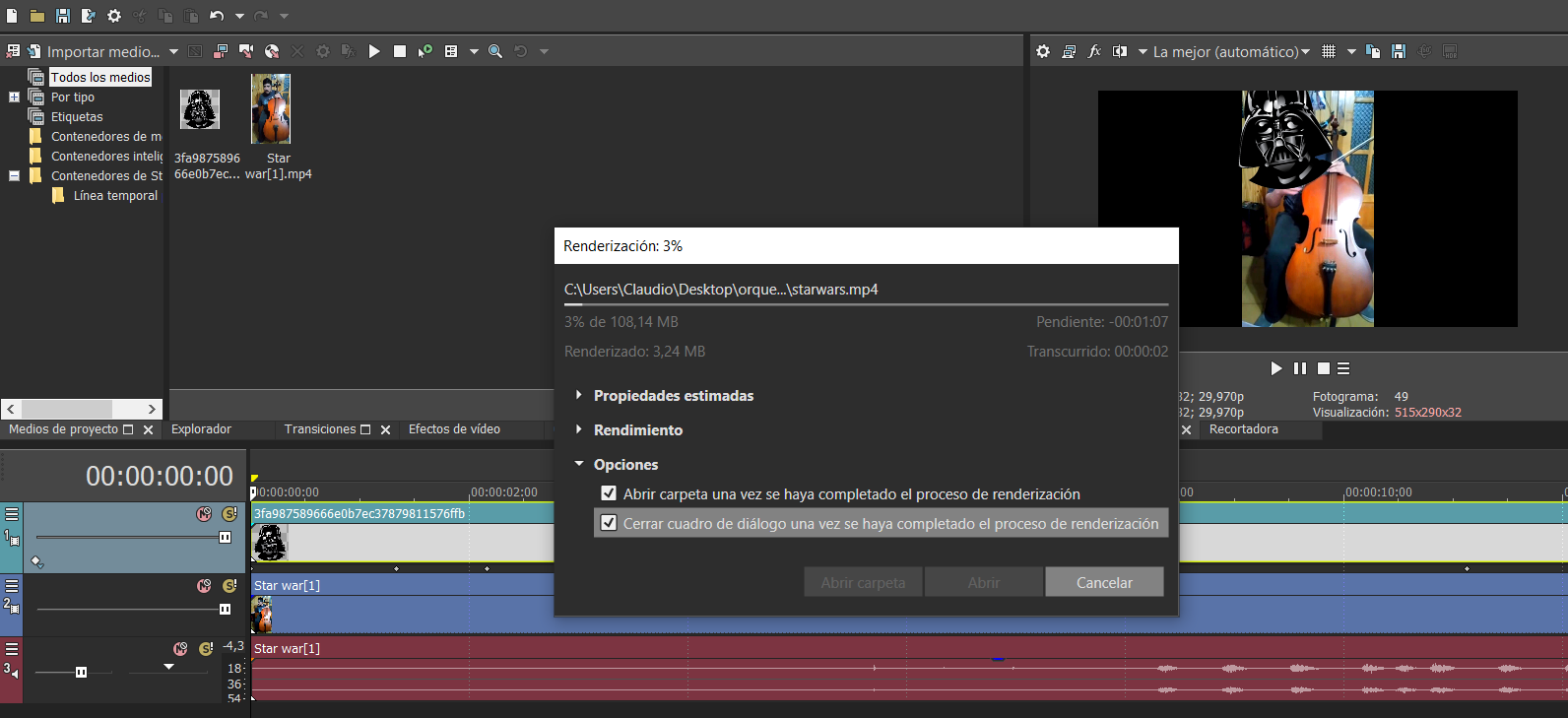
Task: Toggle the media auto preview icon
Action: coord(425,51)
